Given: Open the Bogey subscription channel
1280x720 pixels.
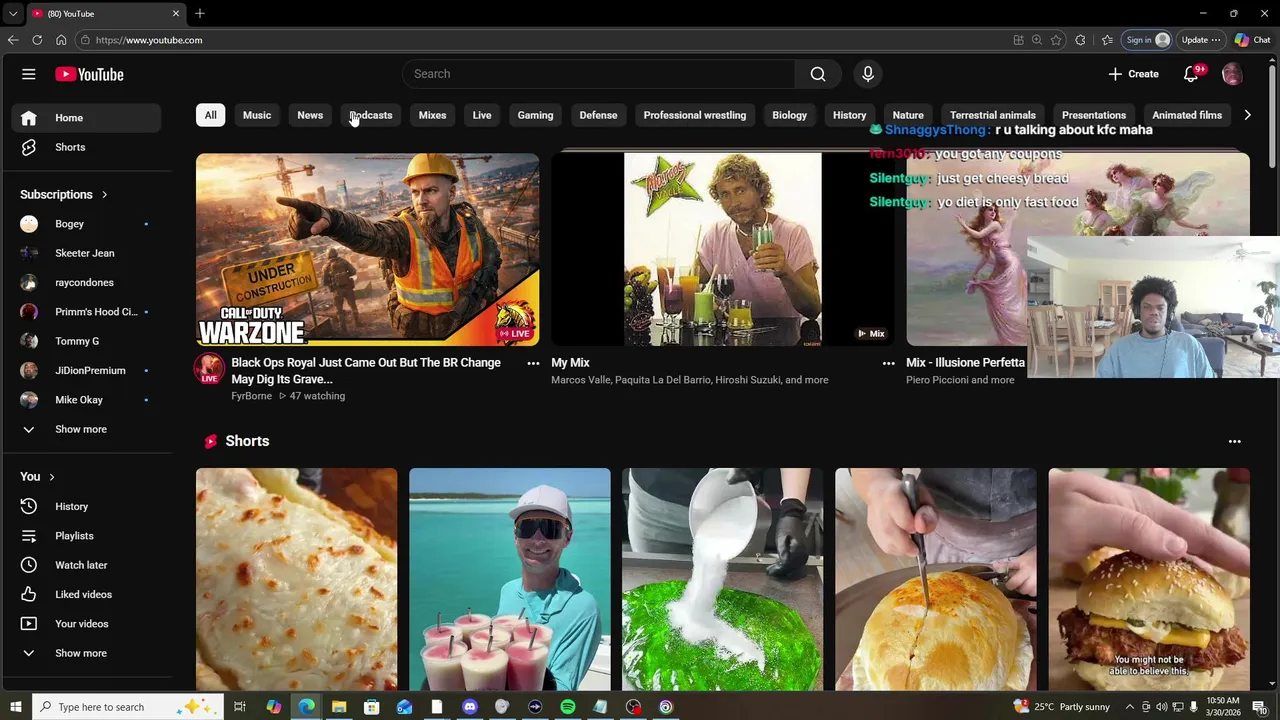Looking at the screenshot, I should 86,224.
